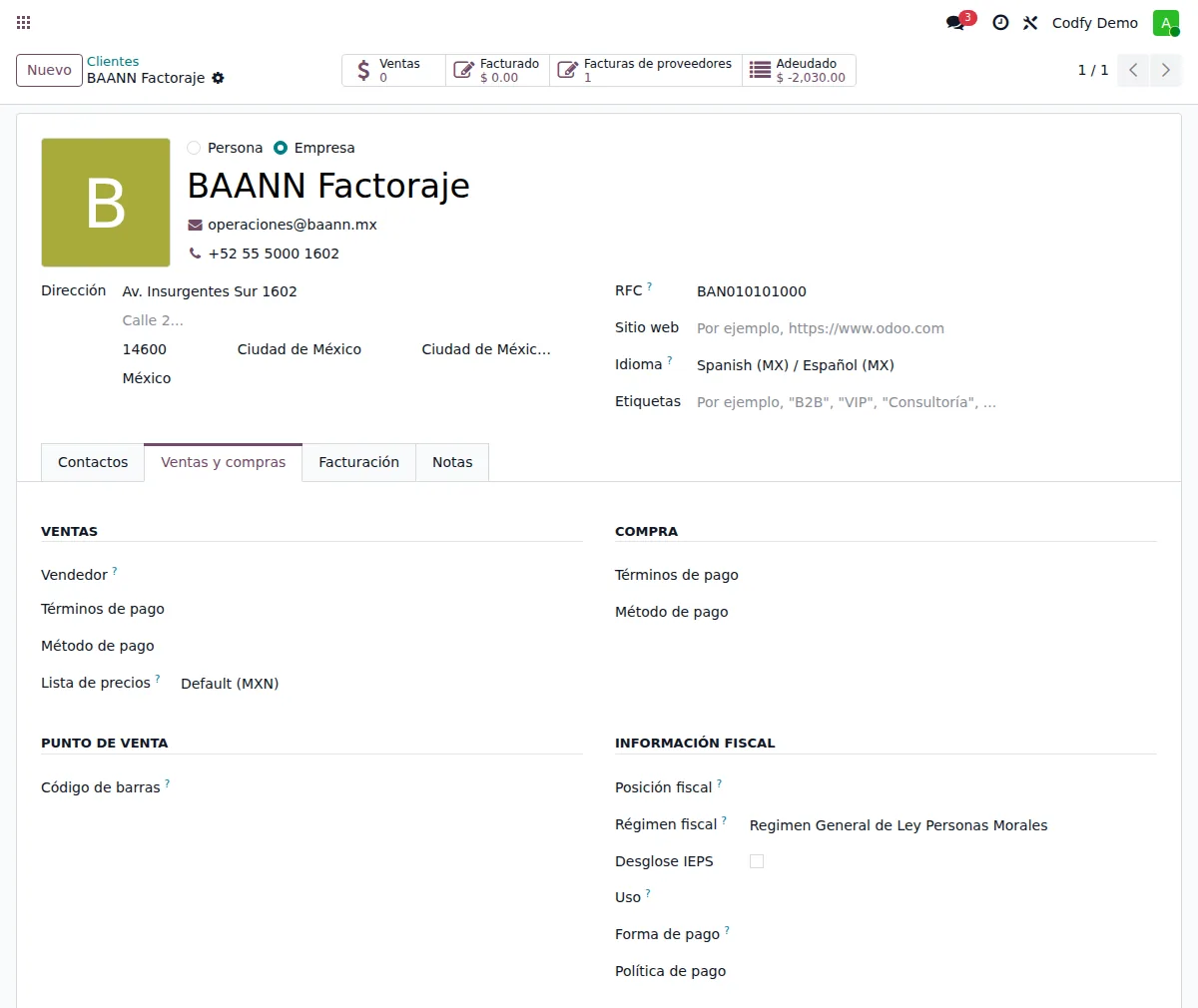Click the green user avatar icon

point(1165,23)
